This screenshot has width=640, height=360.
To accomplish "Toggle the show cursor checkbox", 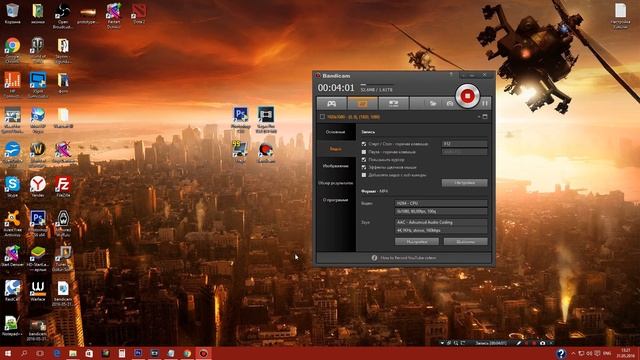I will (364, 160).
